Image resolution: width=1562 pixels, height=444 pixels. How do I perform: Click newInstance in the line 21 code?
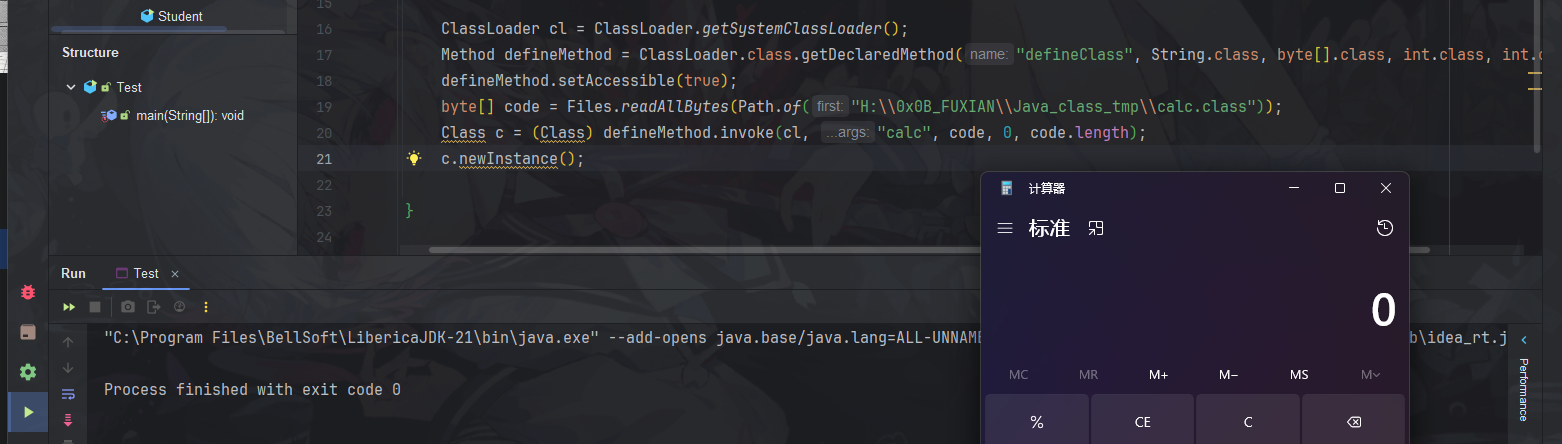pyautogui.click(x=508, y=159)
